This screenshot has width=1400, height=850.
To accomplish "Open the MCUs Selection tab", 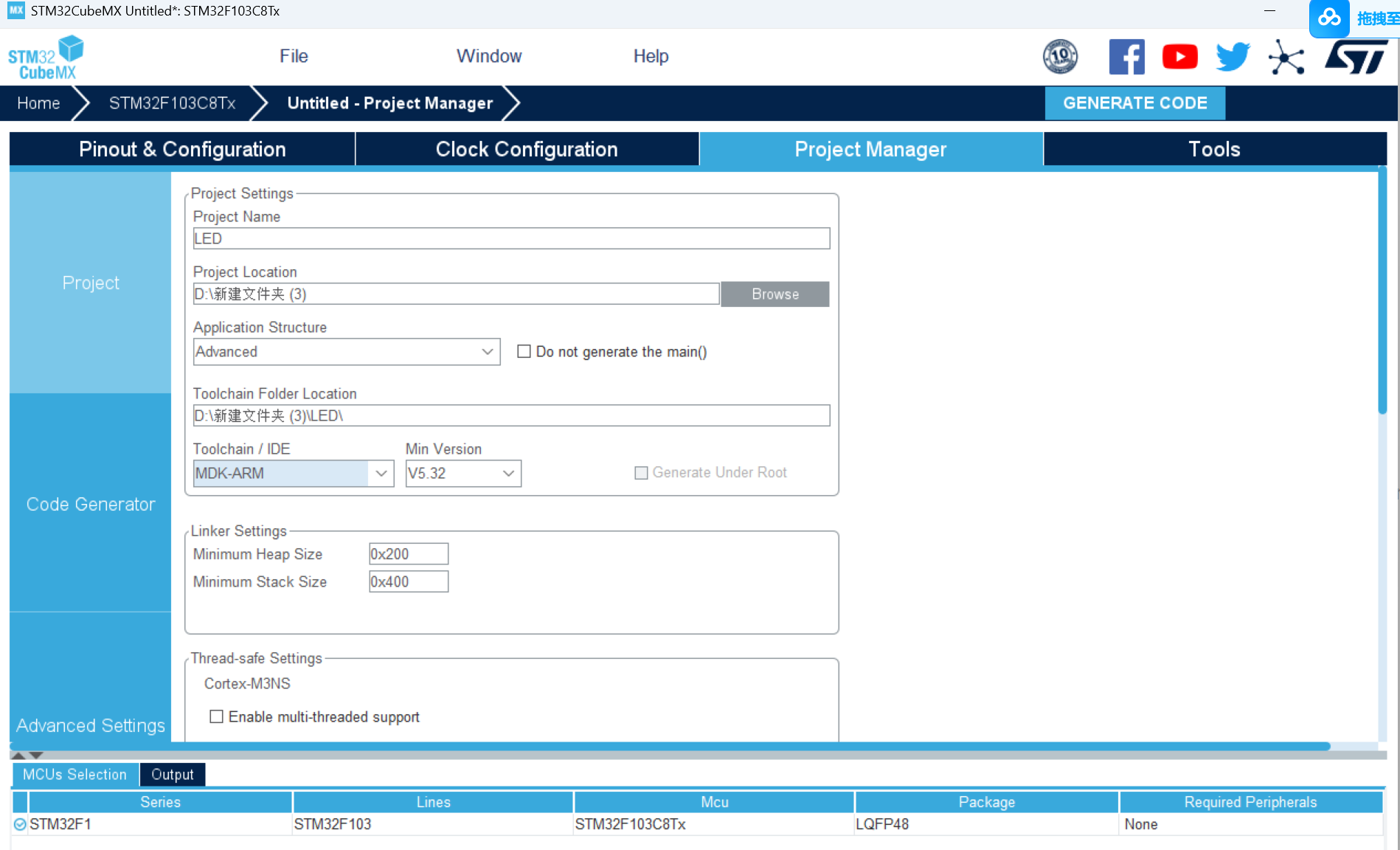I will tap(75, 775).
